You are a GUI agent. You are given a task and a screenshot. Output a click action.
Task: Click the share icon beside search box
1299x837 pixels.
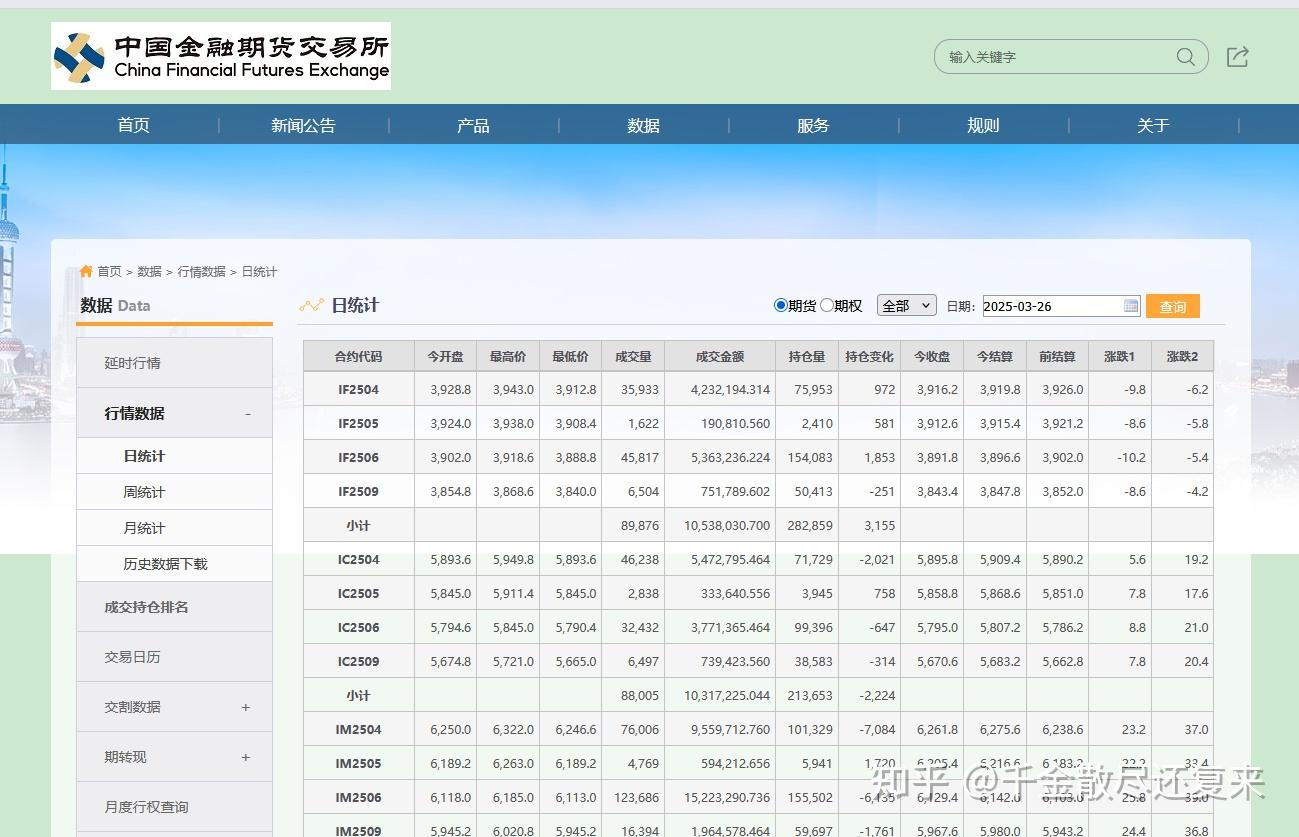[1238, 57]
